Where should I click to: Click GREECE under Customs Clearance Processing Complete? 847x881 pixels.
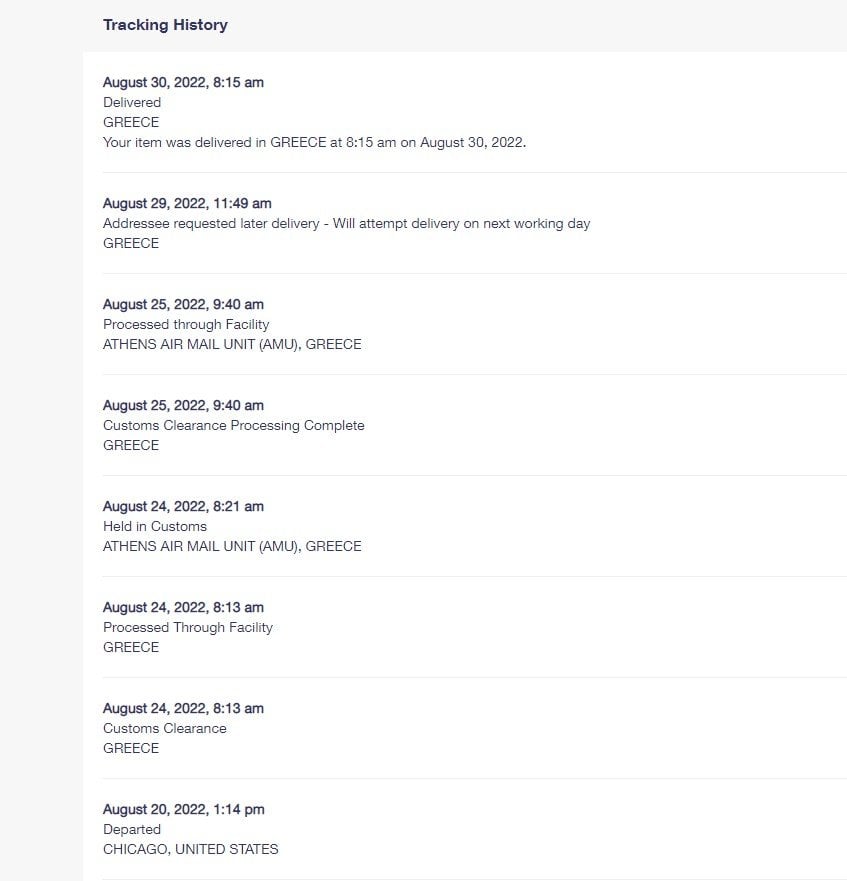click(x=131, y=446)
